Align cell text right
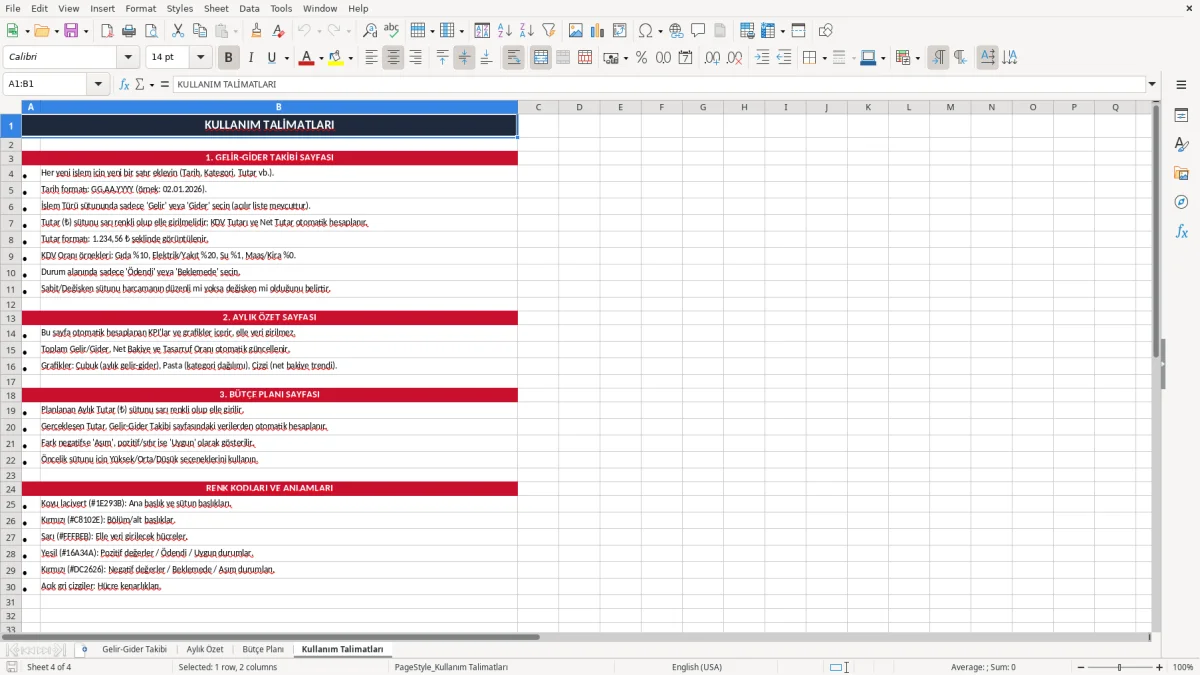Viewport: 1200px width, 675px height. [x=416, y=58]
